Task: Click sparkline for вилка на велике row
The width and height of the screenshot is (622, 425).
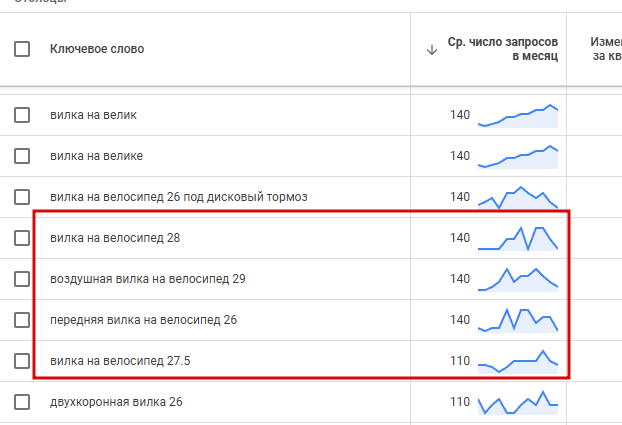Action: (x=518, y=157)
